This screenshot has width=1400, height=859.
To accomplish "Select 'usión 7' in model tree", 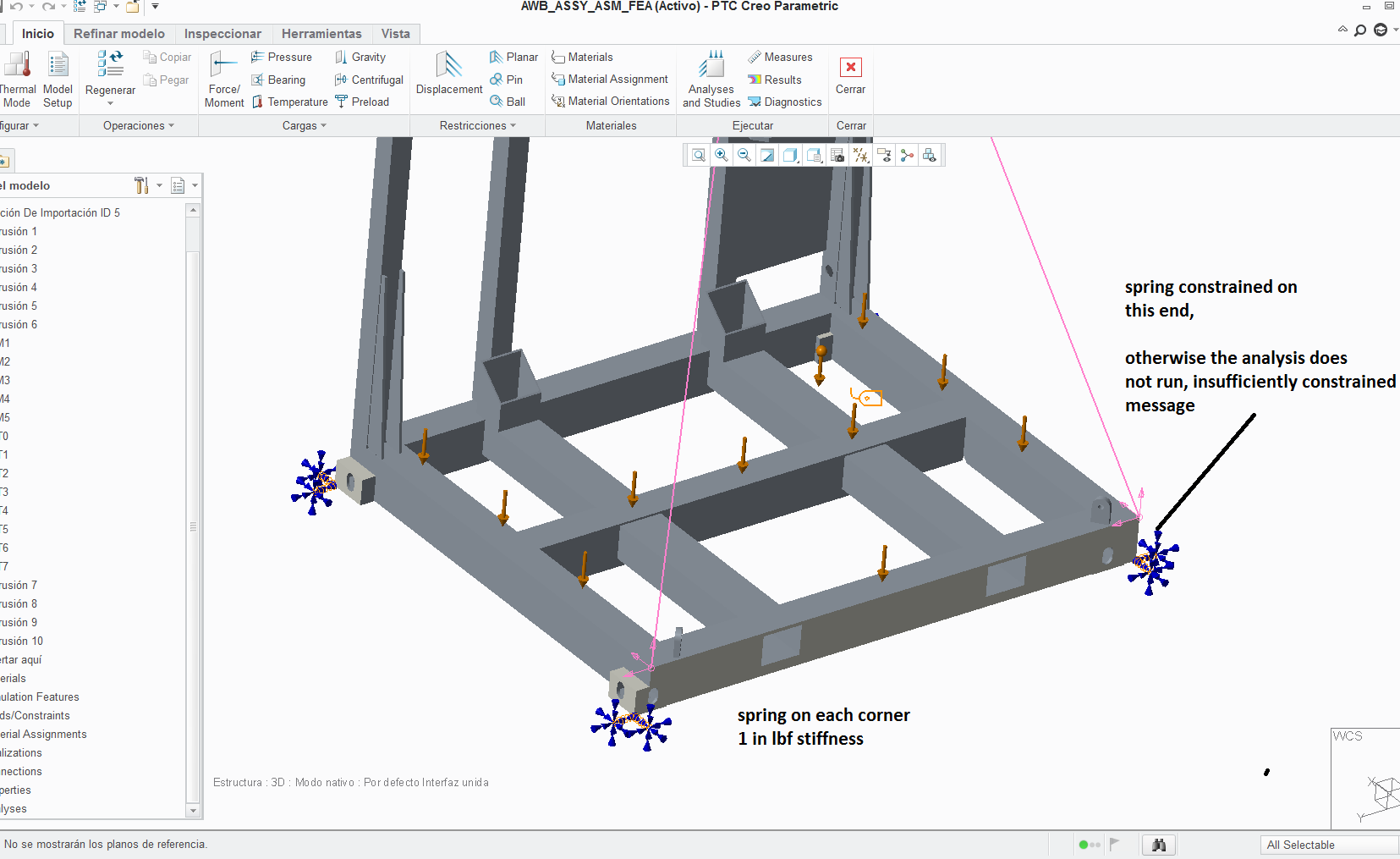I will click(19, 585).
